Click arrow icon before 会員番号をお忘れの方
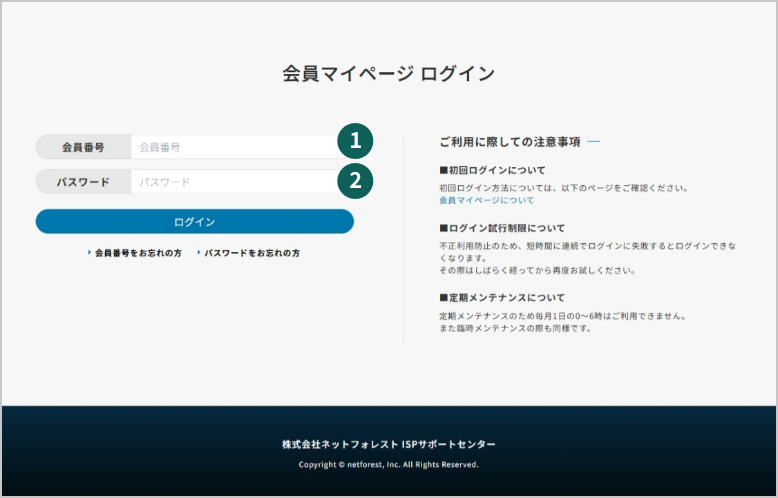Viewport: 778px width, 498px height. click(x=89, y=253)
